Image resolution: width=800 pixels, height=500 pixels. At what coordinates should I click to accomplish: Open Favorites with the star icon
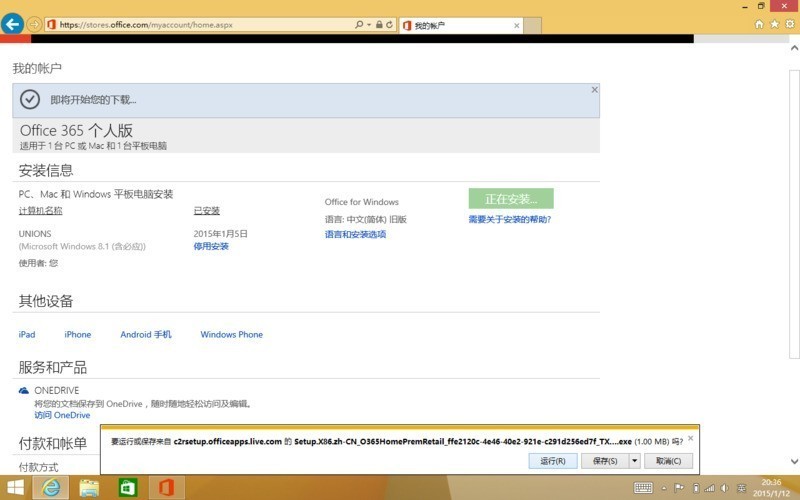pos(774,24)
